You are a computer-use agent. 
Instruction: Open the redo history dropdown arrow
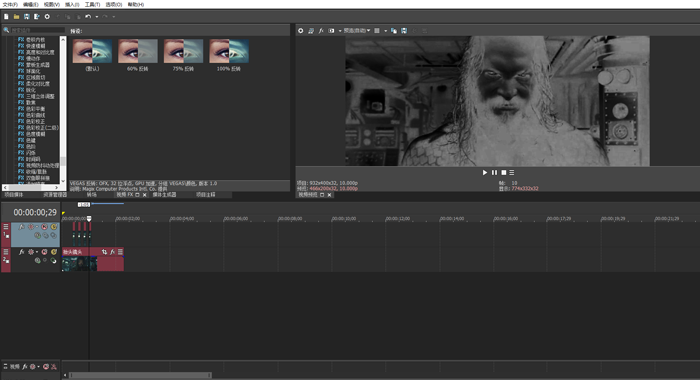tap(113, 17)
